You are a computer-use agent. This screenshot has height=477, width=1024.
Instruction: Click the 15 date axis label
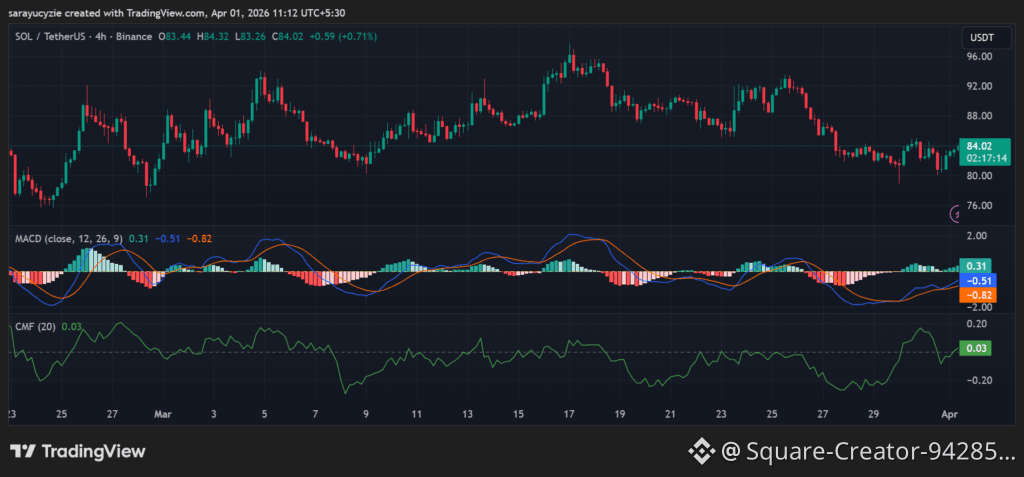[519, 414]
